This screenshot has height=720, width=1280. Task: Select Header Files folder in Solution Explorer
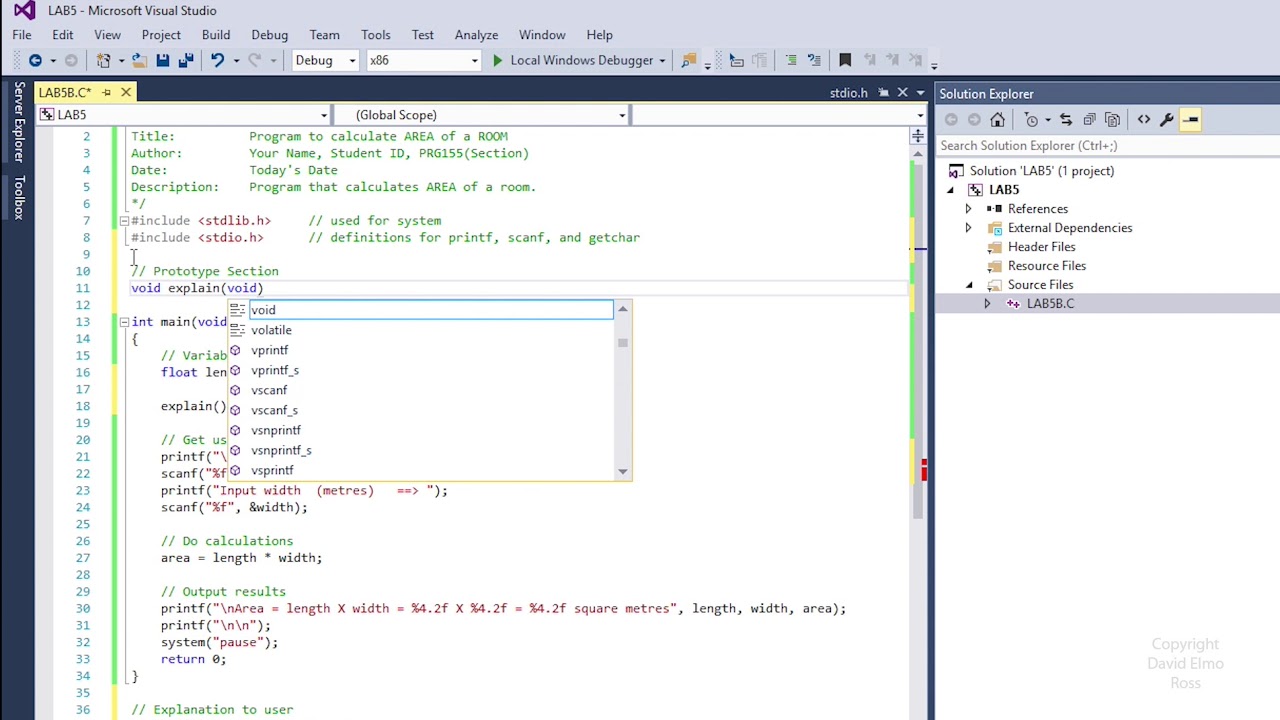coord(1041,247)
